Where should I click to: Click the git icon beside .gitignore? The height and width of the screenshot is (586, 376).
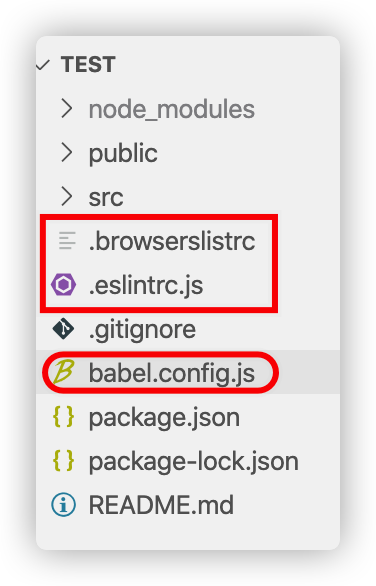(x=63, y=329)
